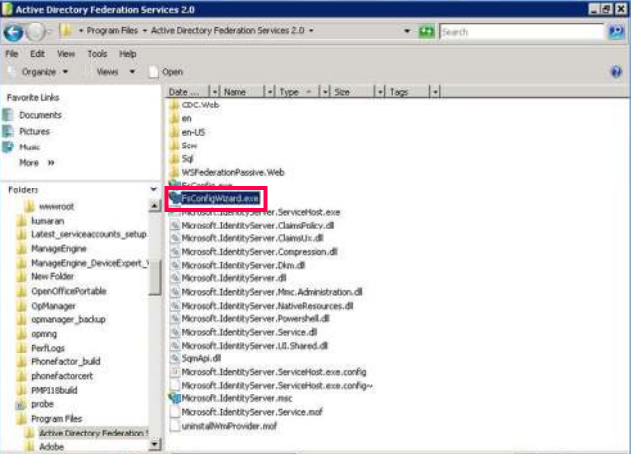Open the Name column filter dropdown
The image size is (631, 454).
(270, 92)
